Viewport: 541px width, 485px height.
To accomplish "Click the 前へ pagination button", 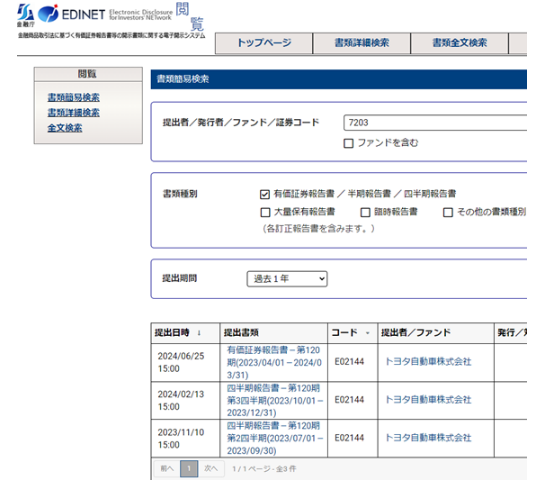I will point(167,469).
